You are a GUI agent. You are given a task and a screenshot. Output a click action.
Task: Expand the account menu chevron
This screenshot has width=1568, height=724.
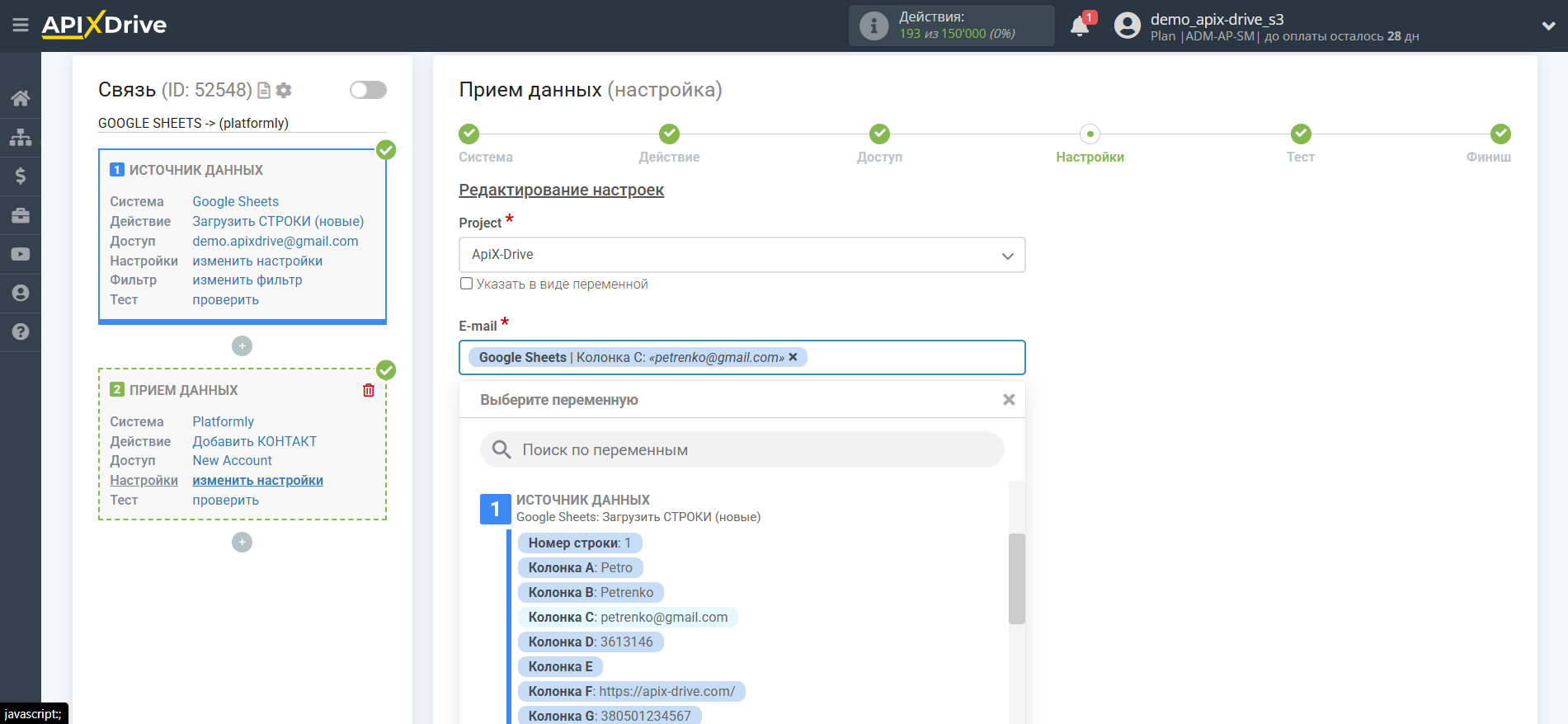(1548, 26)
